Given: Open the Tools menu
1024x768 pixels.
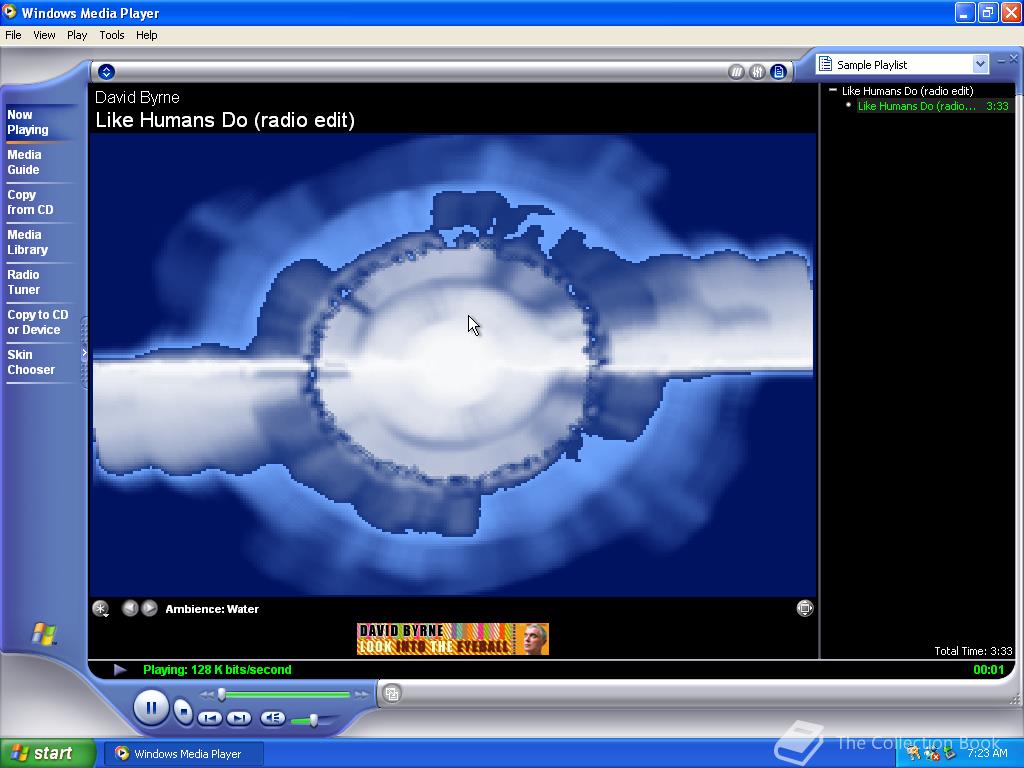Looking at the screenshot, I should pyautogui.click(x=112, y=35).
